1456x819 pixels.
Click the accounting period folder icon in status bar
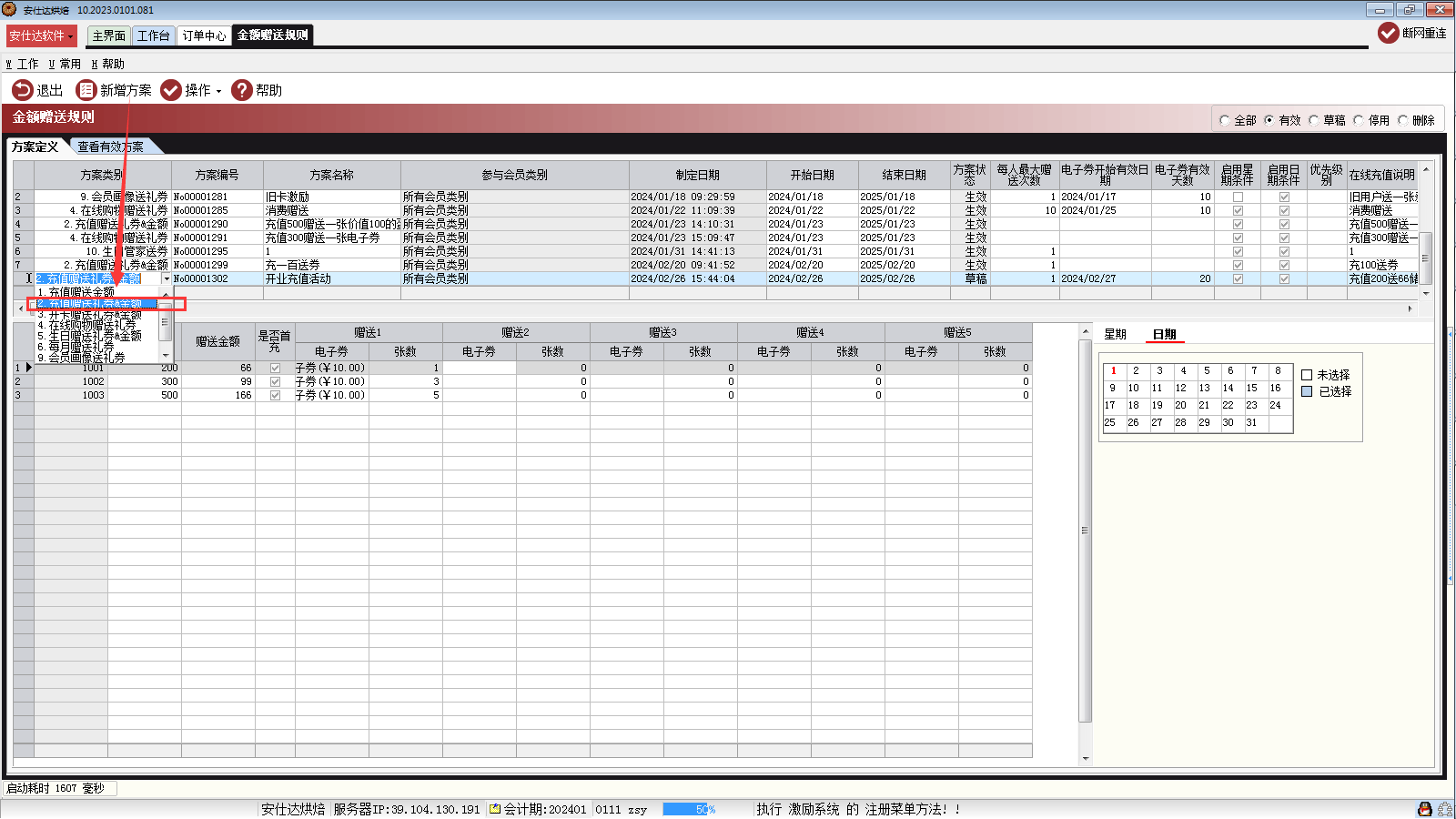coord(495,809)
